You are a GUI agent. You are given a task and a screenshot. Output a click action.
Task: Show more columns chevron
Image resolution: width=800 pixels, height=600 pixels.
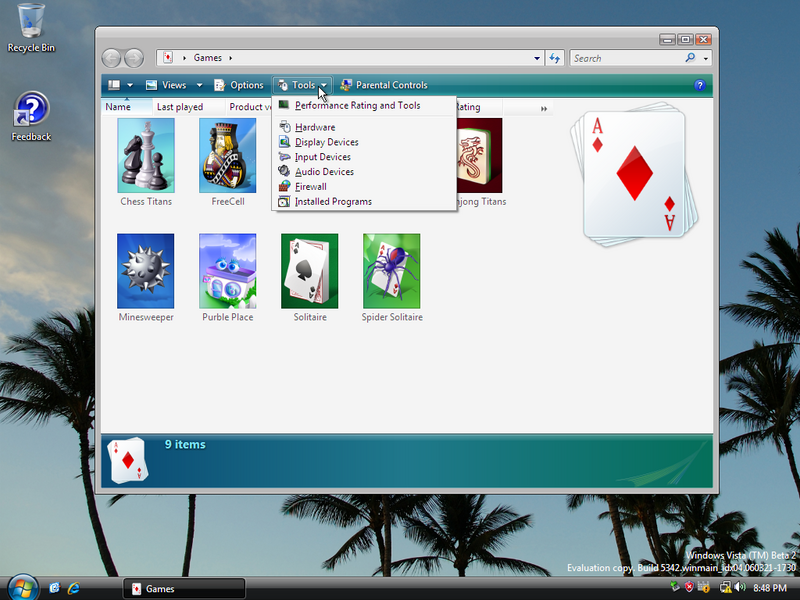click(x=544, y=108)
